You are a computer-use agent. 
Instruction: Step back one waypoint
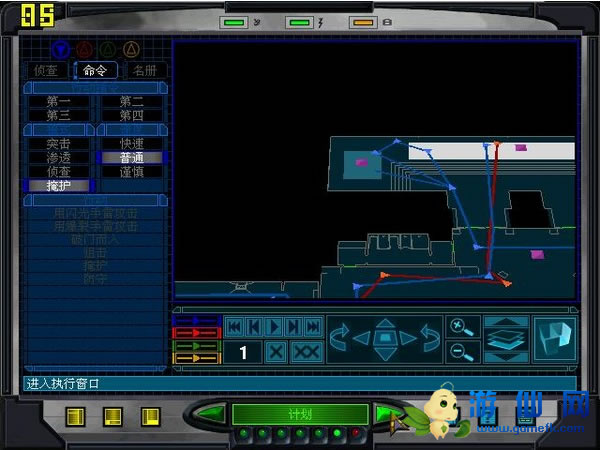point(254,327)
